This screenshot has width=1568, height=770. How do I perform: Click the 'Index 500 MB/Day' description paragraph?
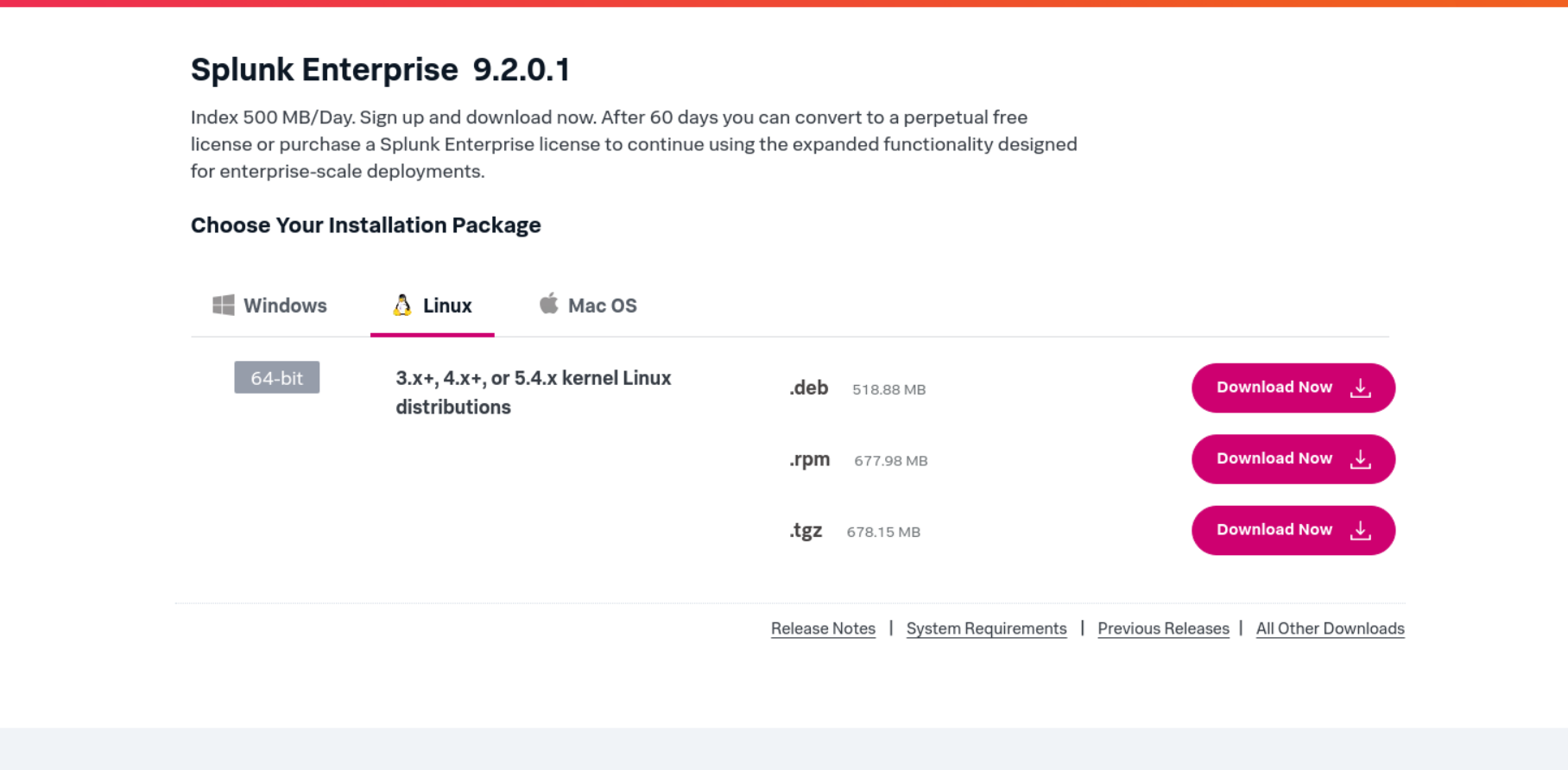pyautogui.click(x=634, y=144)
